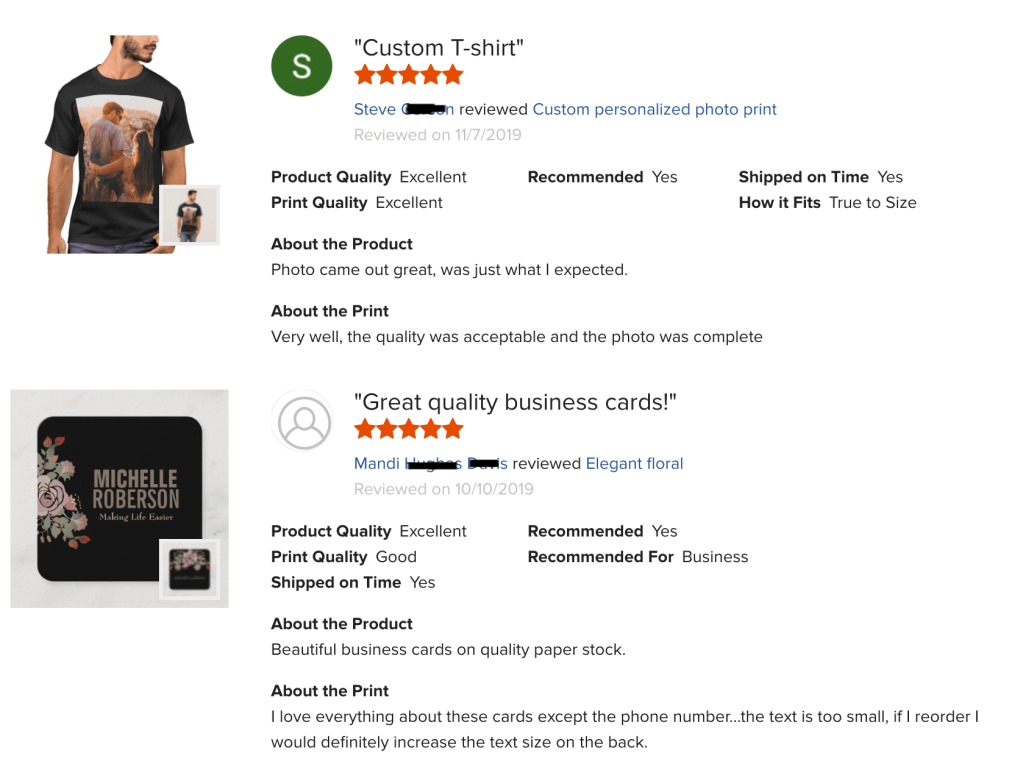Open the small business card inset thumbnail
This screenshot has width=1023, height=767.
coord(189,569)
